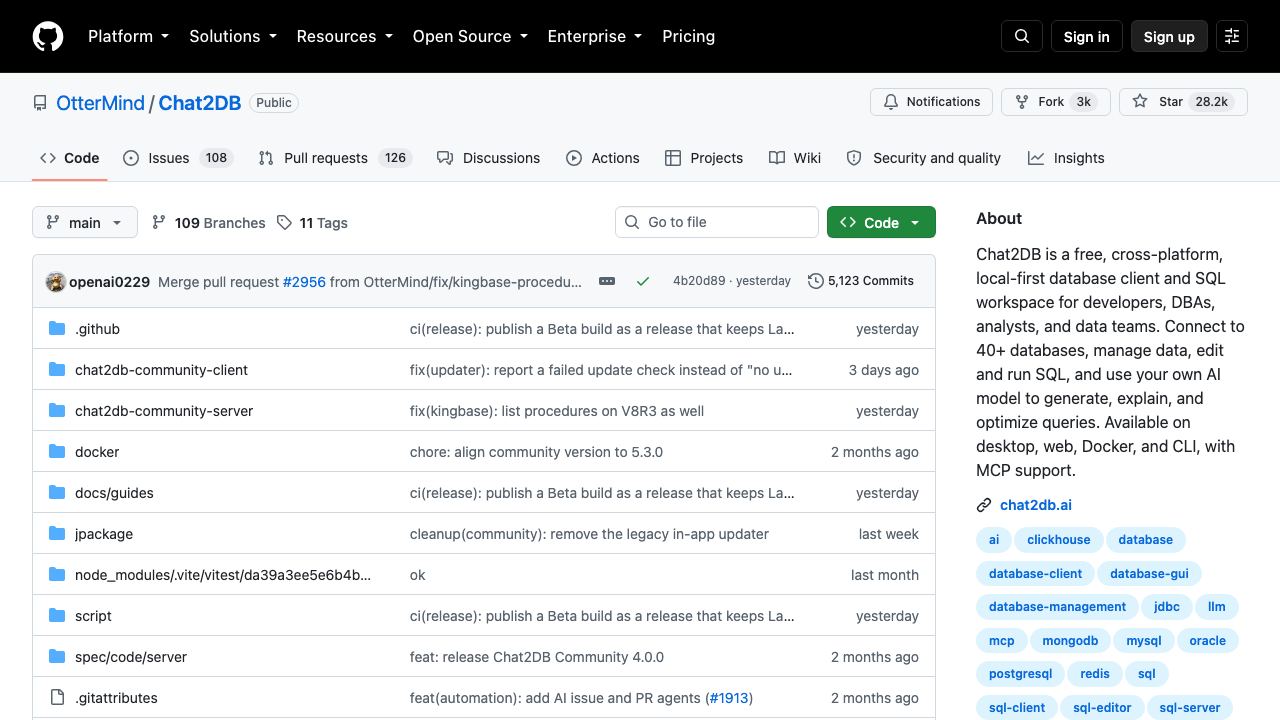
Task: Select the sql-editor topic tag
Action: click(x=1102, y=708)
